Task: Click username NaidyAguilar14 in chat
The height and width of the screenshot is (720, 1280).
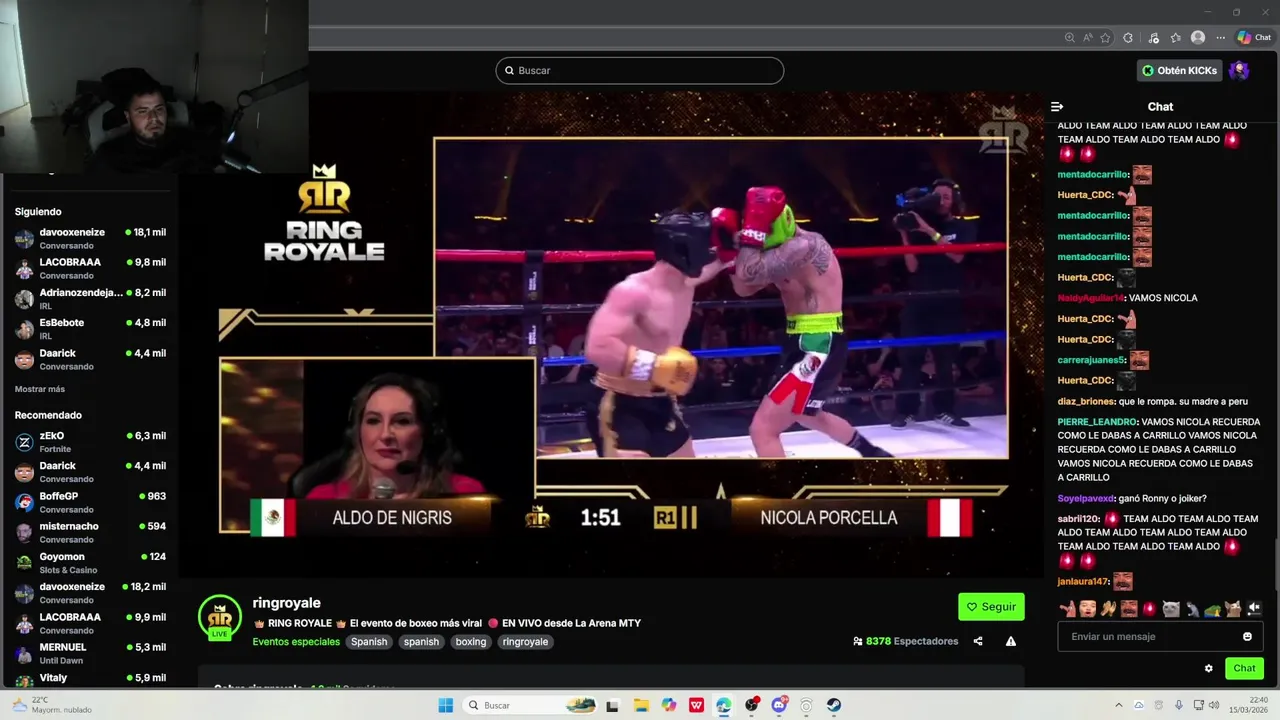Action: coord(1091,298)
